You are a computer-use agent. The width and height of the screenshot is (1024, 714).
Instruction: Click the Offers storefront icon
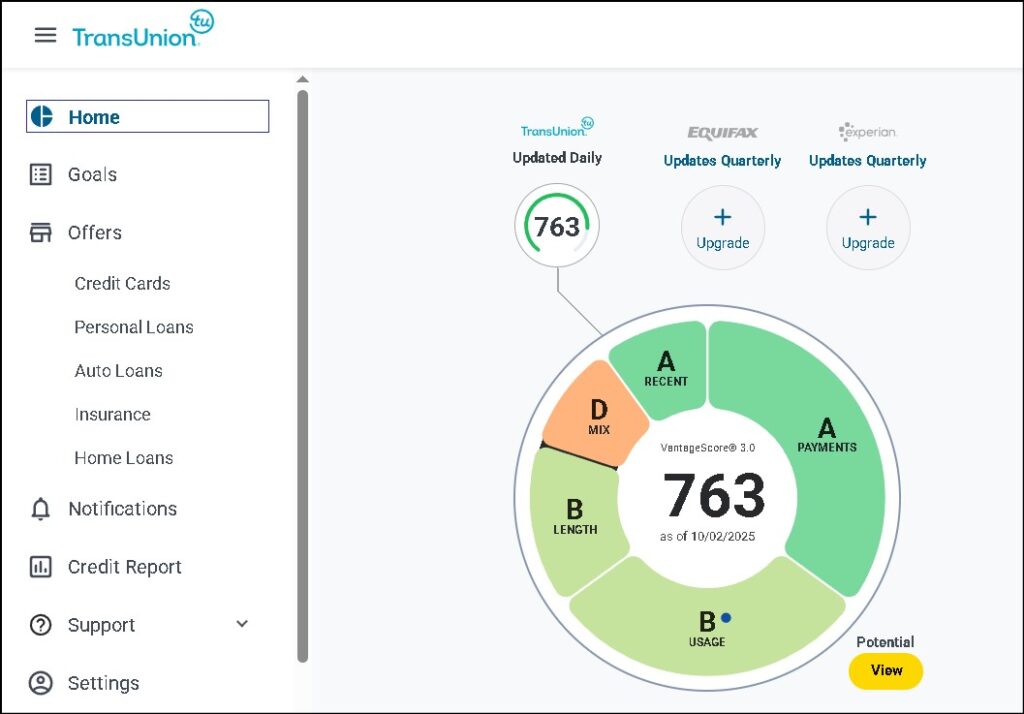pyautogui.click(x=41, y=233)
